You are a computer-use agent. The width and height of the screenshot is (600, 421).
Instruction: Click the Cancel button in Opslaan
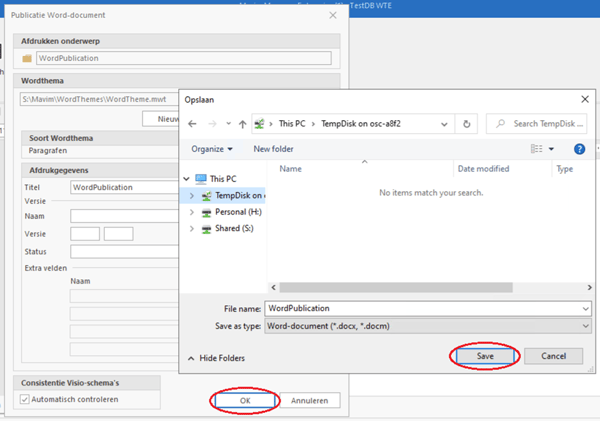coord(554,357)
